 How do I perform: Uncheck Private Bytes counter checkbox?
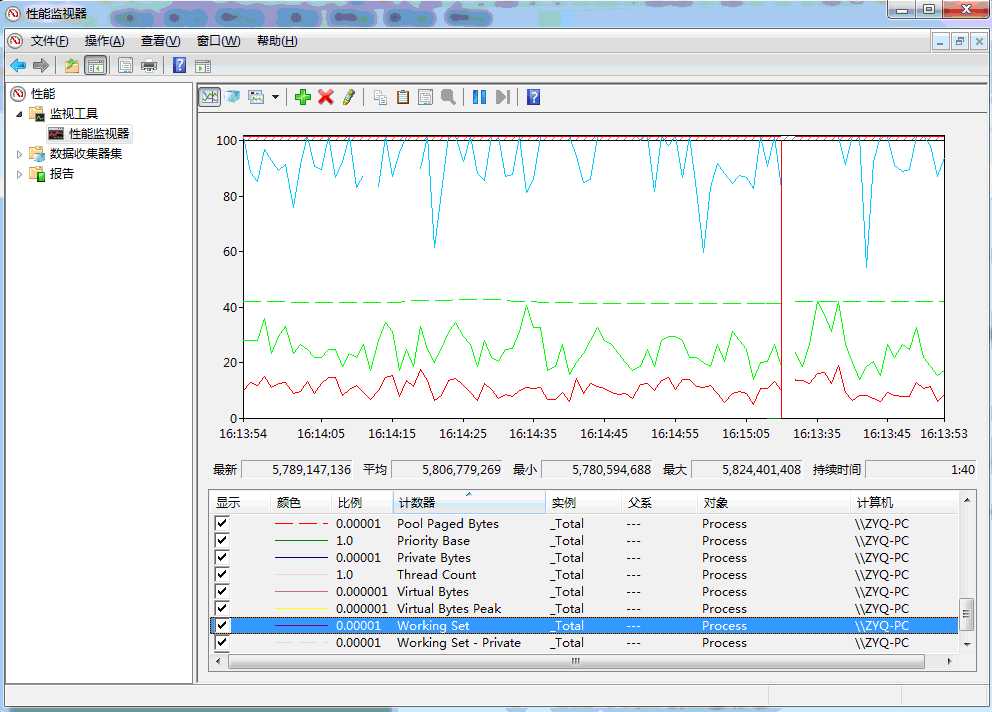tap(221, 558)
